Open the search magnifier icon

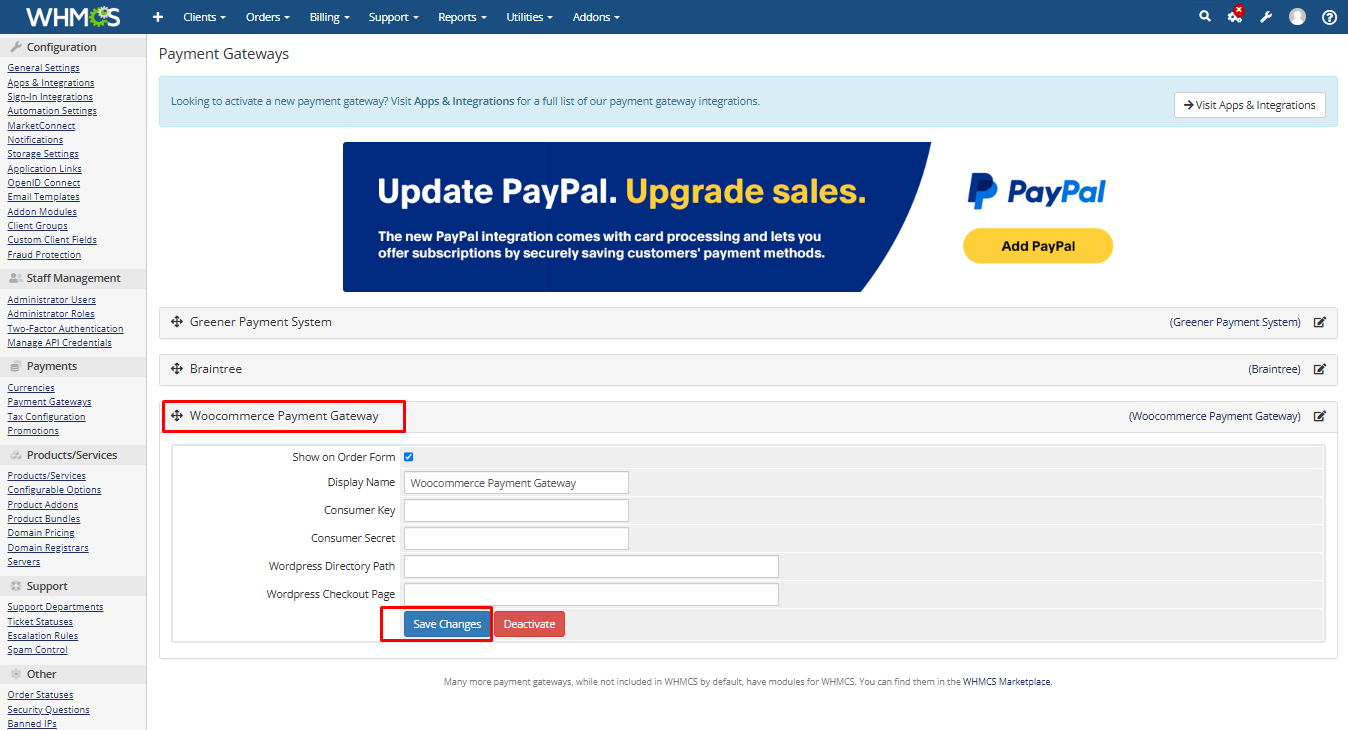click(1205, 16)
